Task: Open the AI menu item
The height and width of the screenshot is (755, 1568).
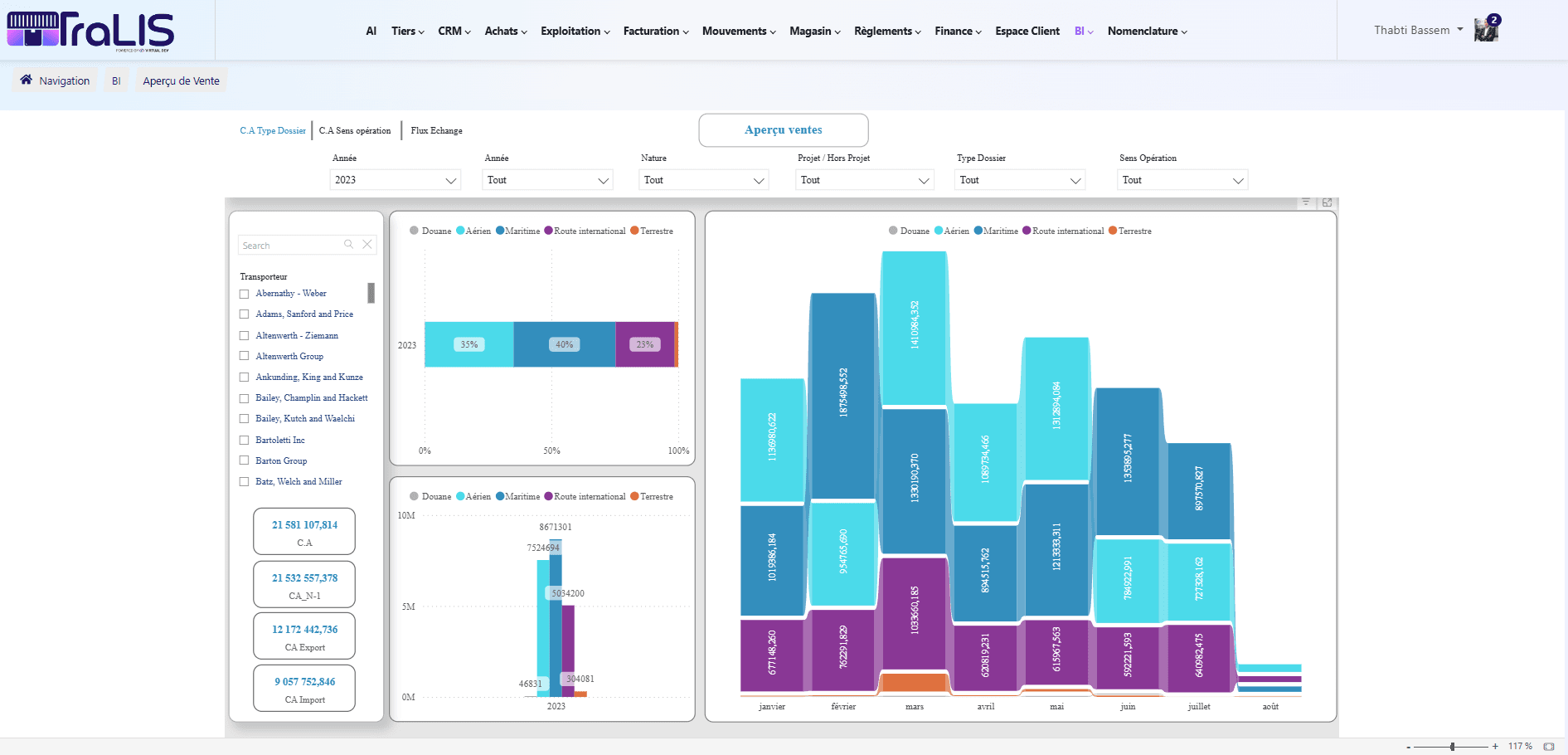Action: point(371,32)
